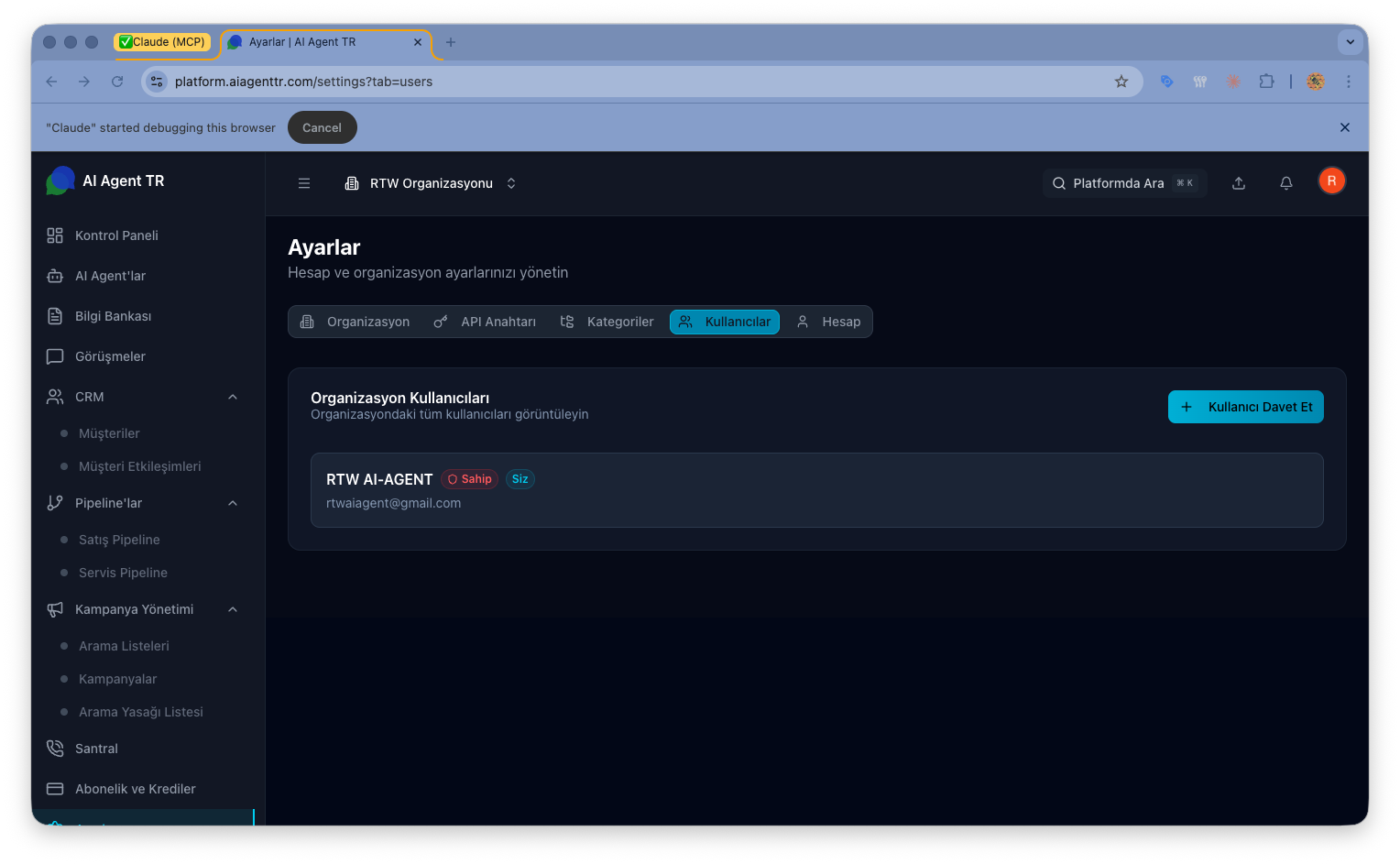Click the Pipeline'lar branch icon
This screenshot has height=864, width=1400.
tap(55, 503)
